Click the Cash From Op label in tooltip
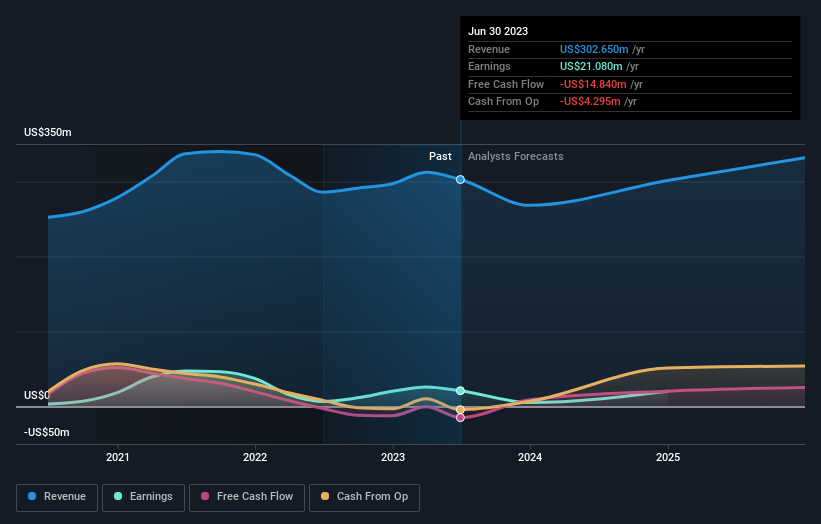Viewport: 821px width, 524px height. click(x=503, y=102)
